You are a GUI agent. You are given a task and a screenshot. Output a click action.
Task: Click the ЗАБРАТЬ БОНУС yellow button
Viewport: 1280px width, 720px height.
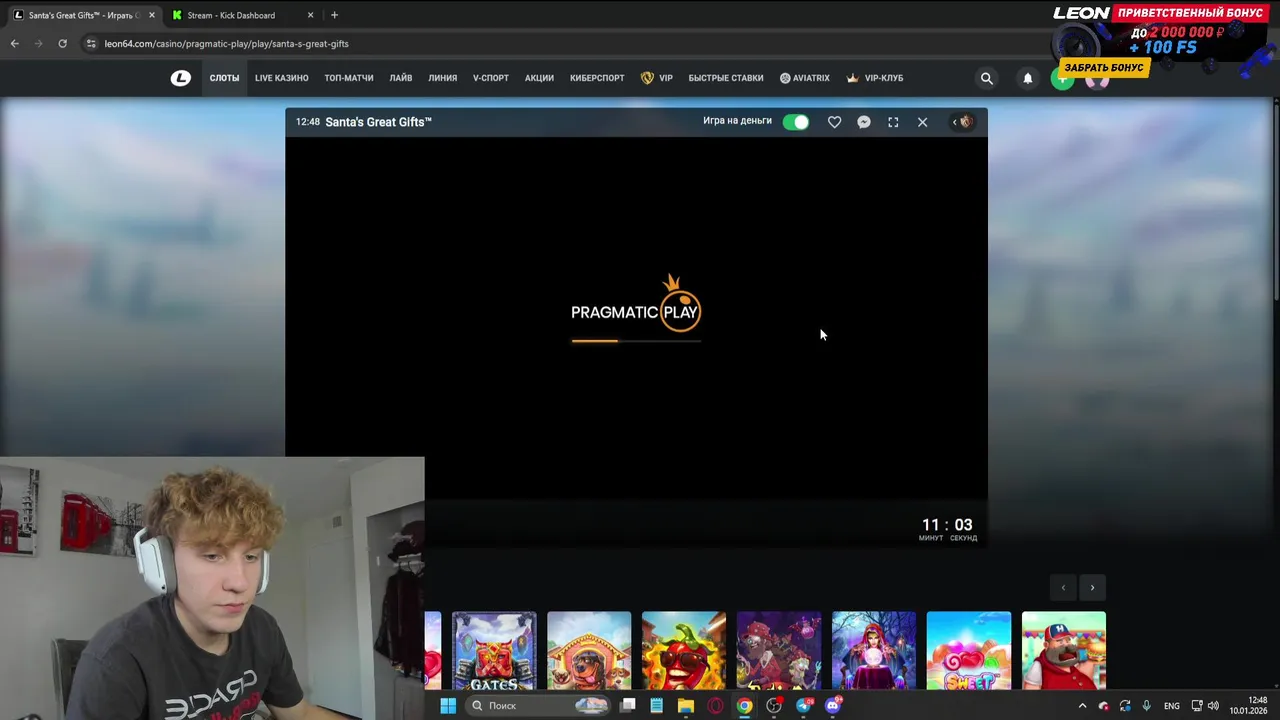(1104, 67)
